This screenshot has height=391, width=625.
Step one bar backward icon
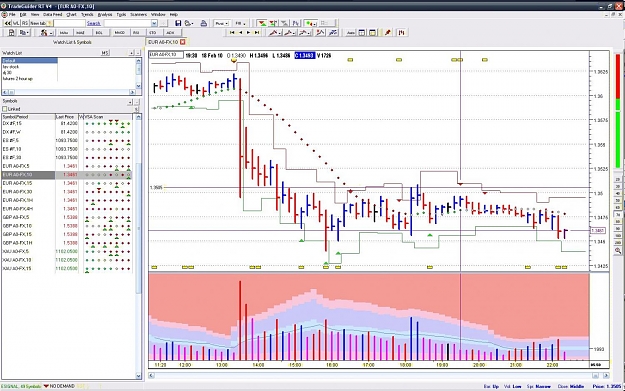click(240, 33)
